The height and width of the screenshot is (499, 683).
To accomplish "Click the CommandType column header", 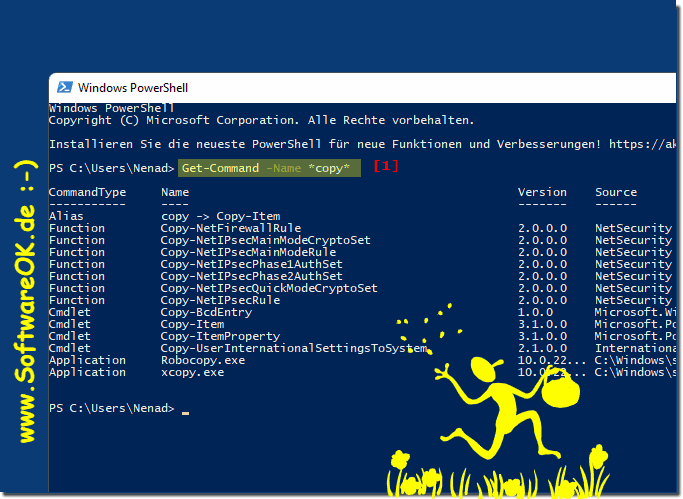I will click(87, 192).
